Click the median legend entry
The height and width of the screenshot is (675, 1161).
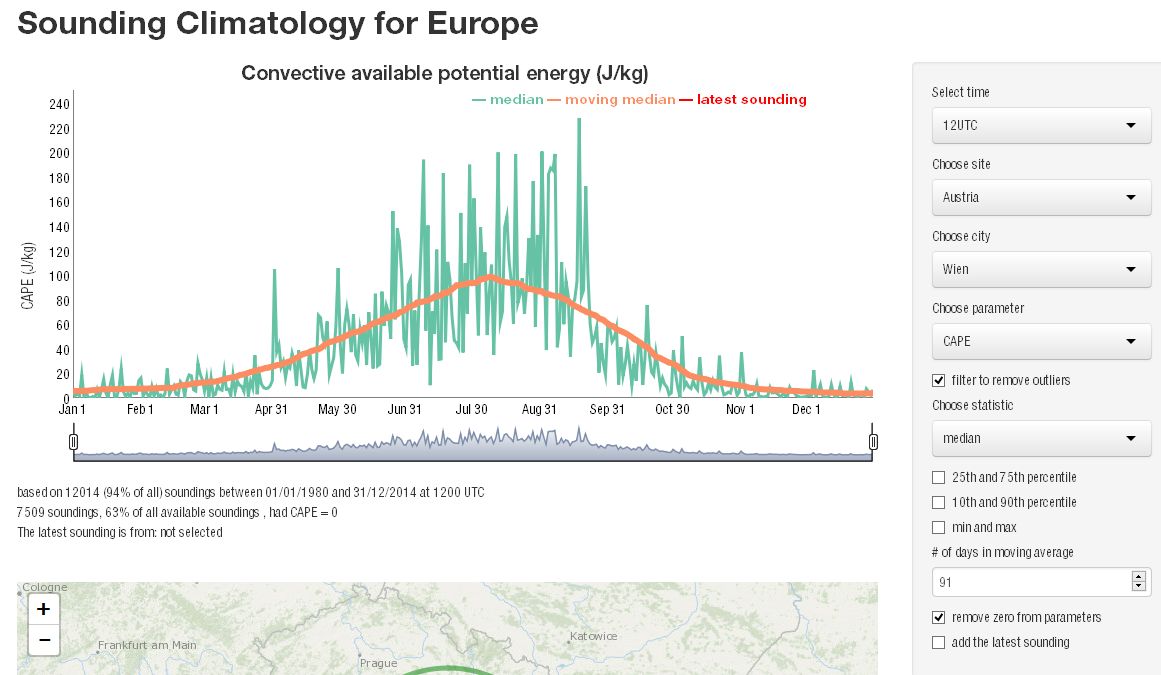[x=508, y=99]
